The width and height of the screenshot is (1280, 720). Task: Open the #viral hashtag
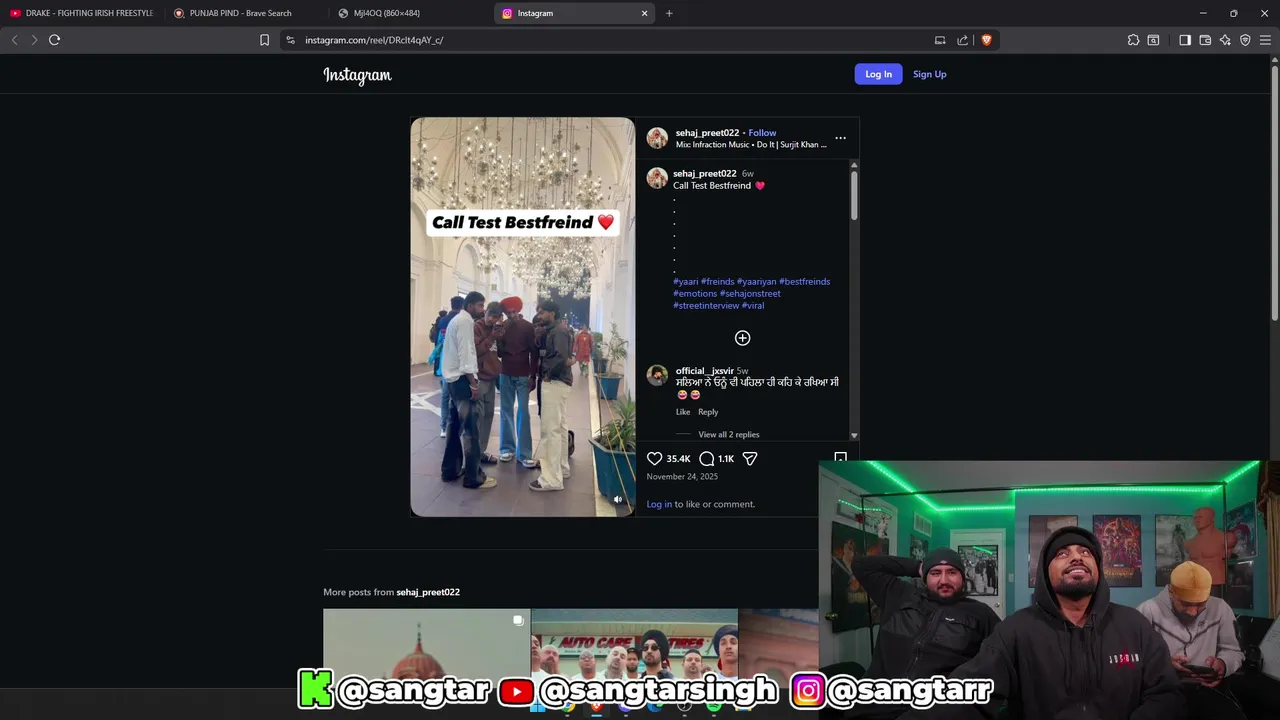753,306
